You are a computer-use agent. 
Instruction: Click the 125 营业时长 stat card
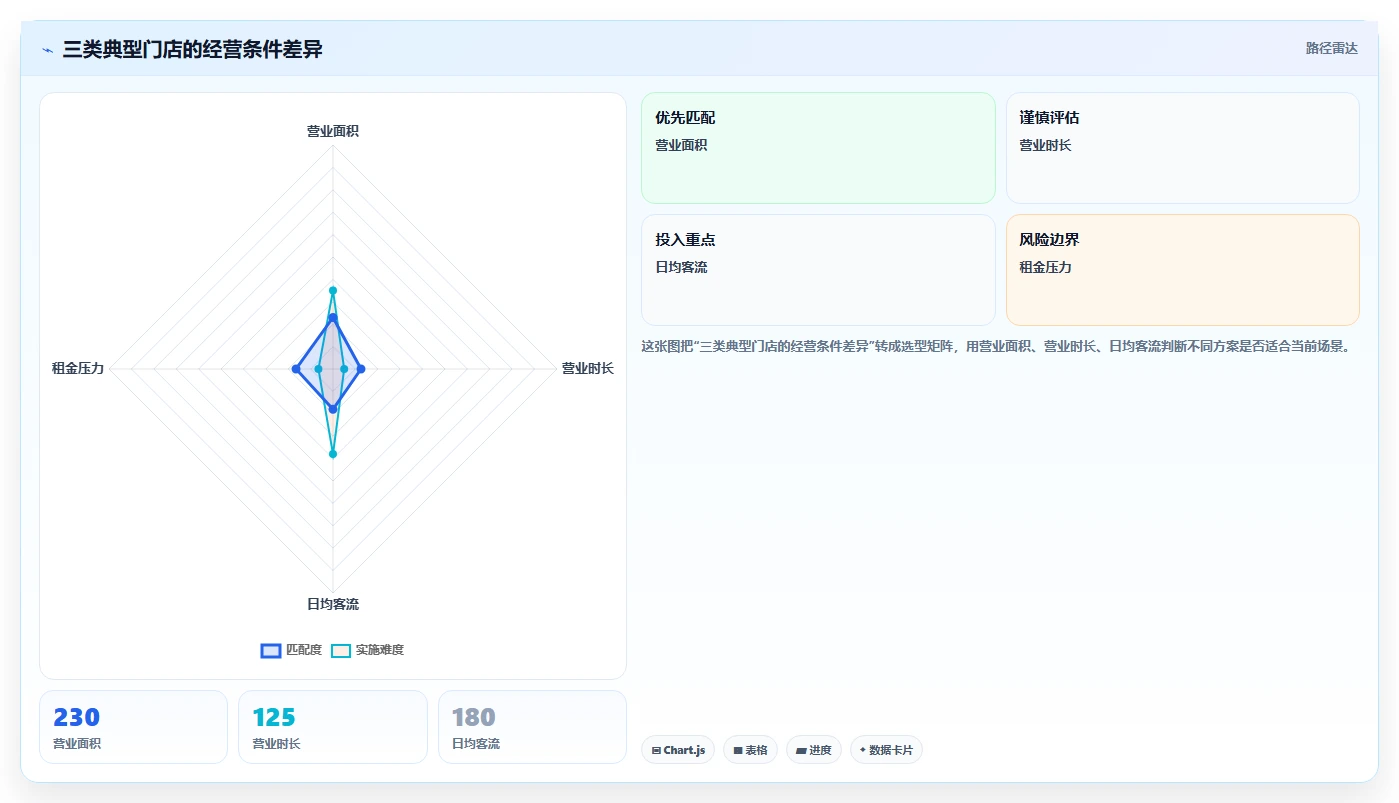coord(333,727)
